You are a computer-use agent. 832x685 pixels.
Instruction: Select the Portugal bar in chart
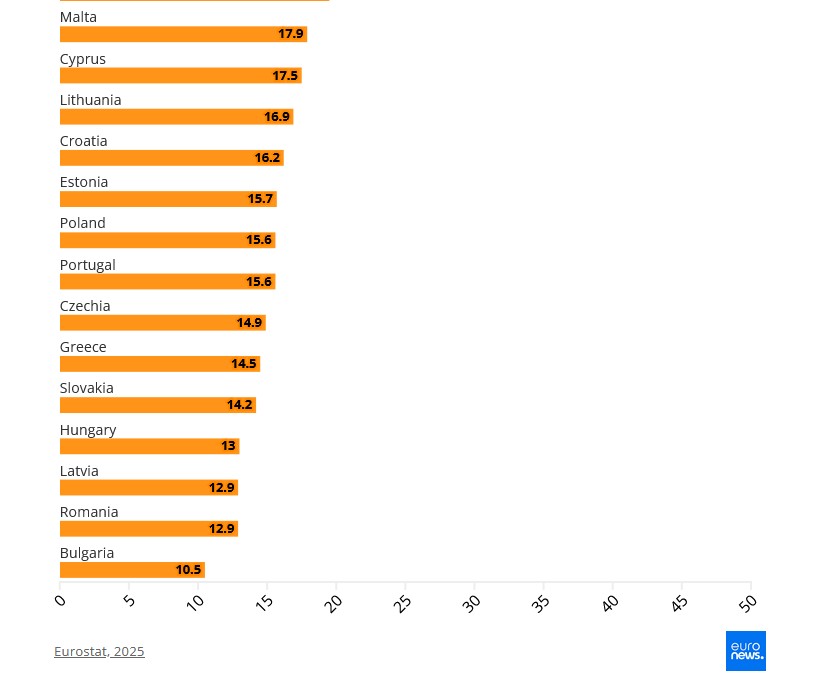[167, 282]
